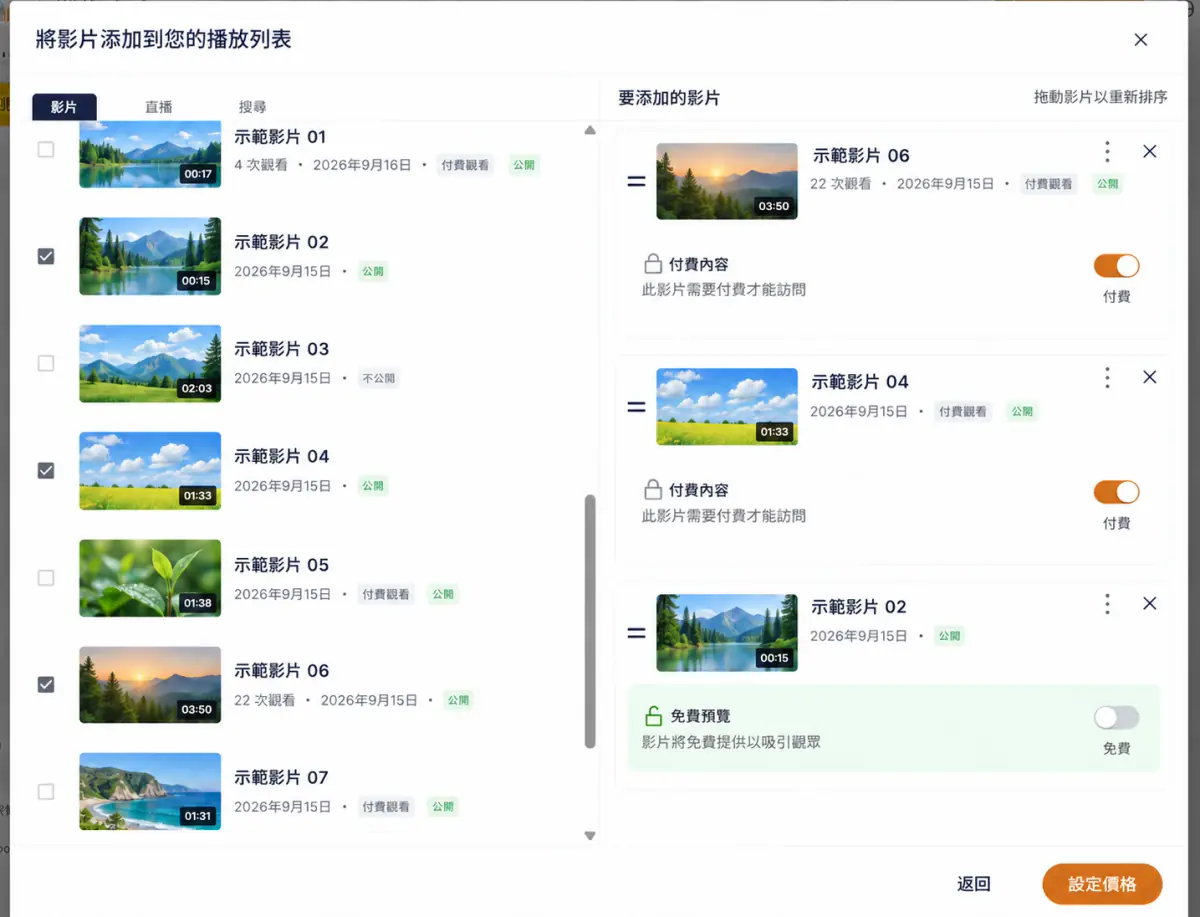Click the lock icon beside 付費內容 under 示範影片 06
This screenshot has height=917, width=1200.
pos(653,265)
